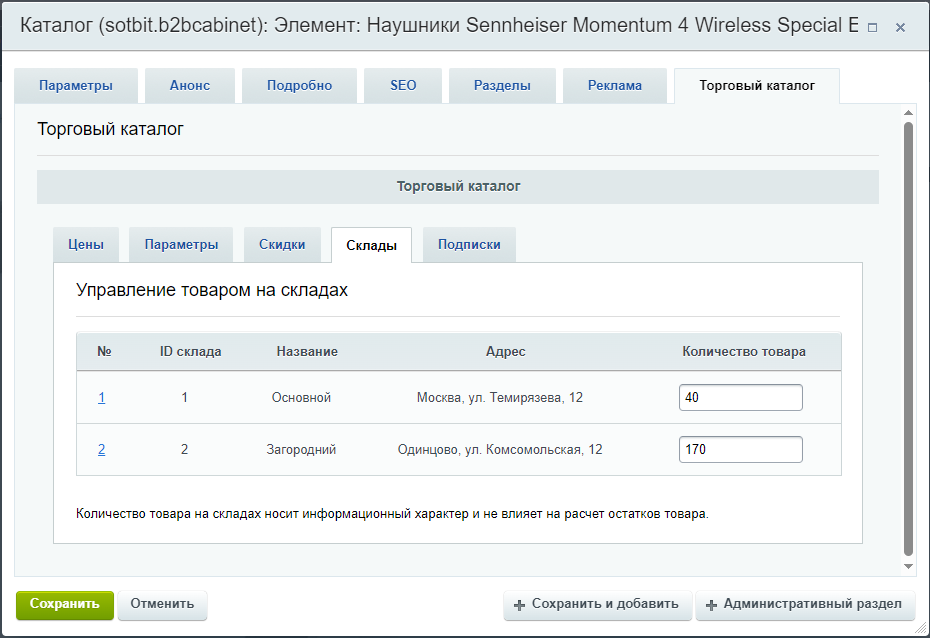Viewport: 930px width, 638px height.
Task: Select the Загородний warehouse name cell
Action: [x=301, y=450]
